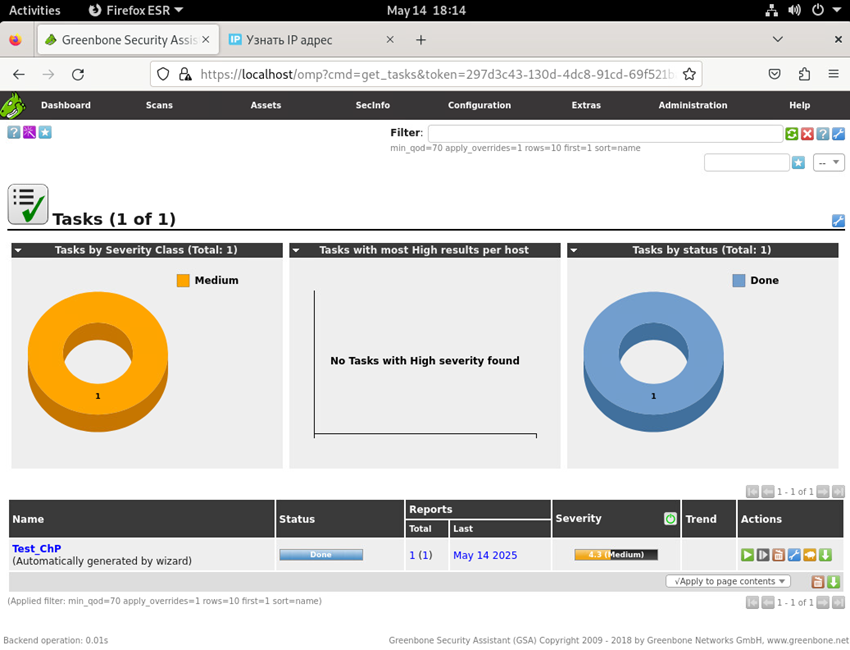Open Firefox list all tabs chevron
Viewport: 850px width, 650px height.
pyautogui.click(x=777, y=40)
